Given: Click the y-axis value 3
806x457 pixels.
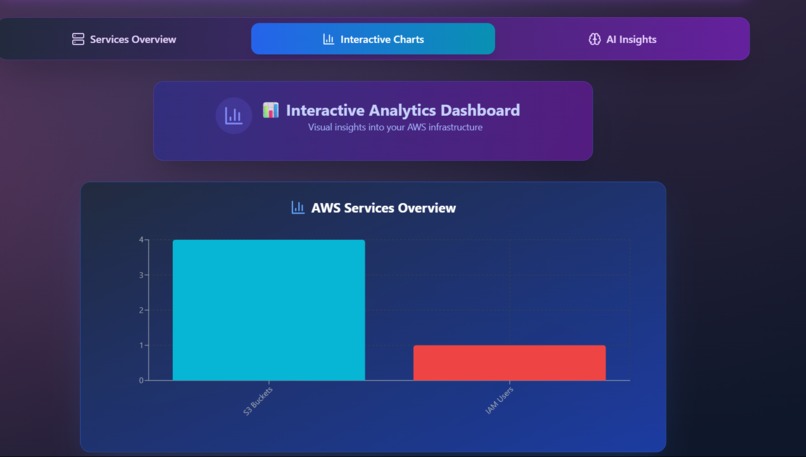Looking at the screenshot, I should pyautogui.click(x=141, y=275).
